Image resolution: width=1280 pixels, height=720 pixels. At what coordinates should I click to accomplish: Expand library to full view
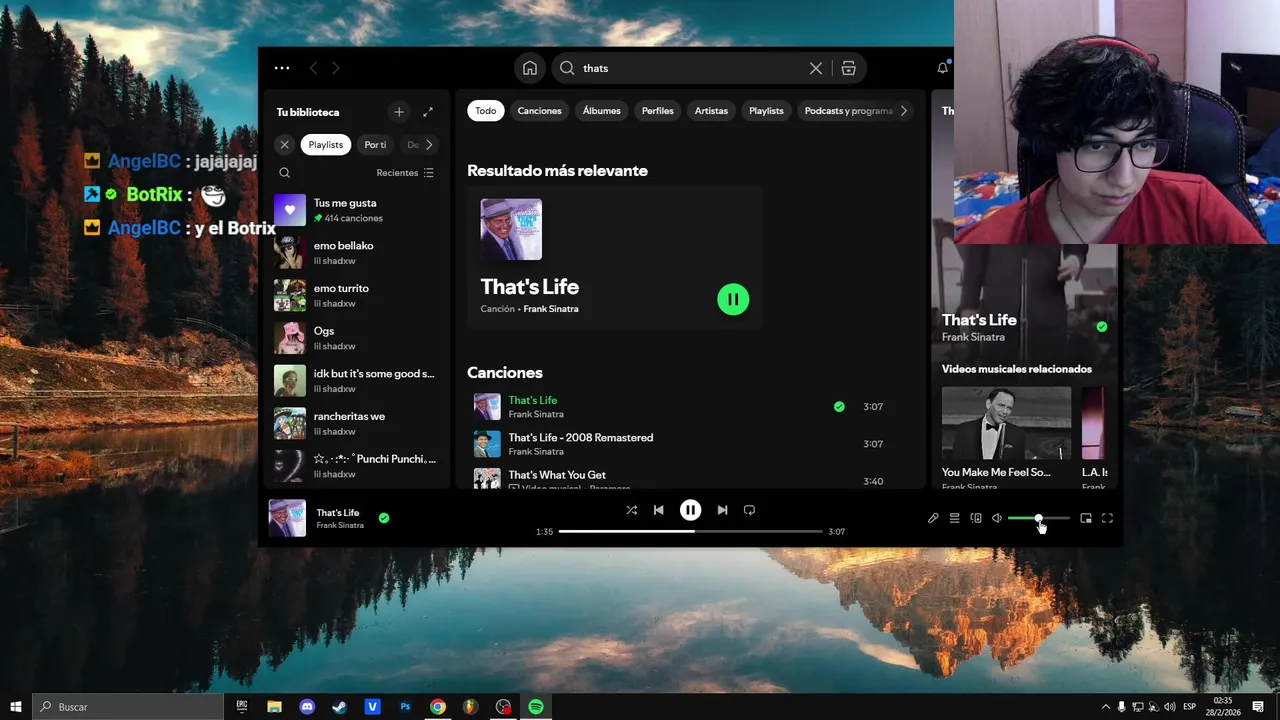point(428,112)
